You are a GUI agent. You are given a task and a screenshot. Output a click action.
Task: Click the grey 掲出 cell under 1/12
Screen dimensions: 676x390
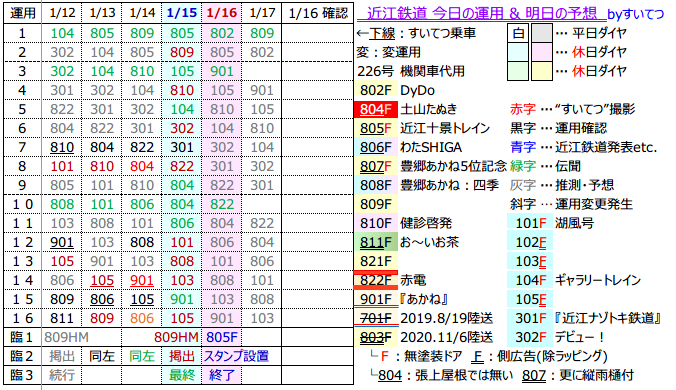[62, 356]
